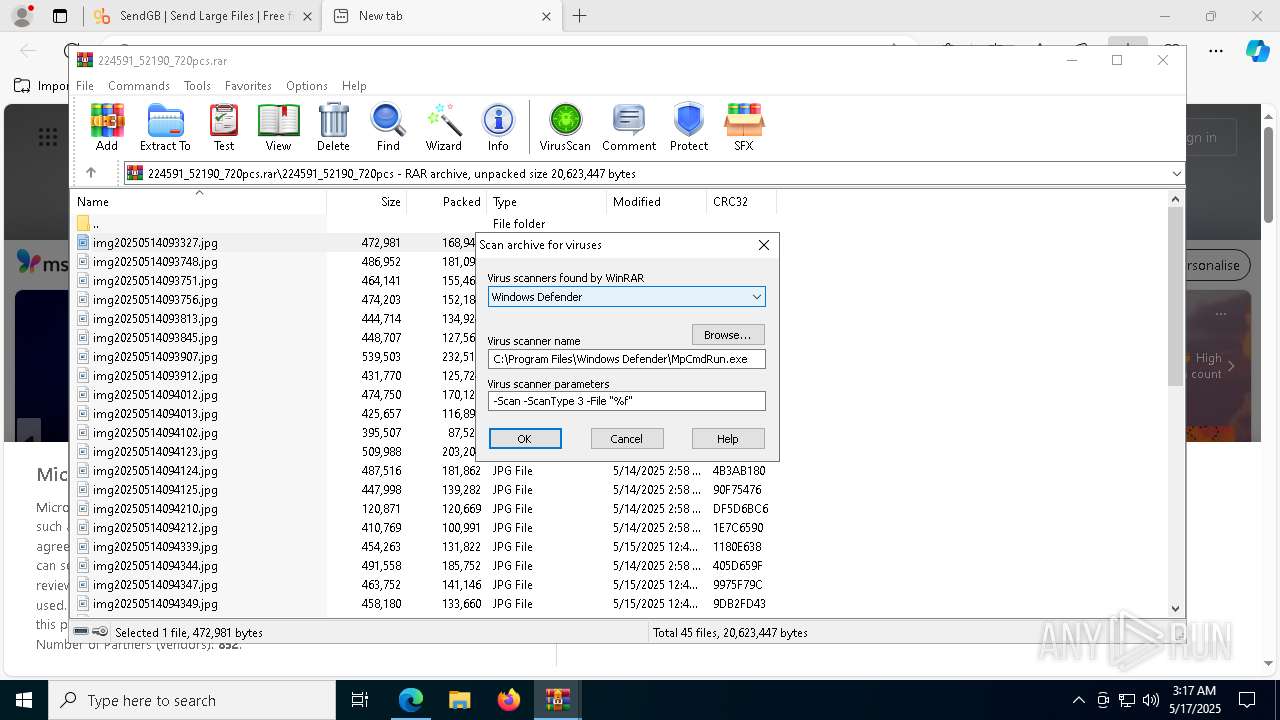Open Microsoft Edge taskbar icon

[411, 700]
